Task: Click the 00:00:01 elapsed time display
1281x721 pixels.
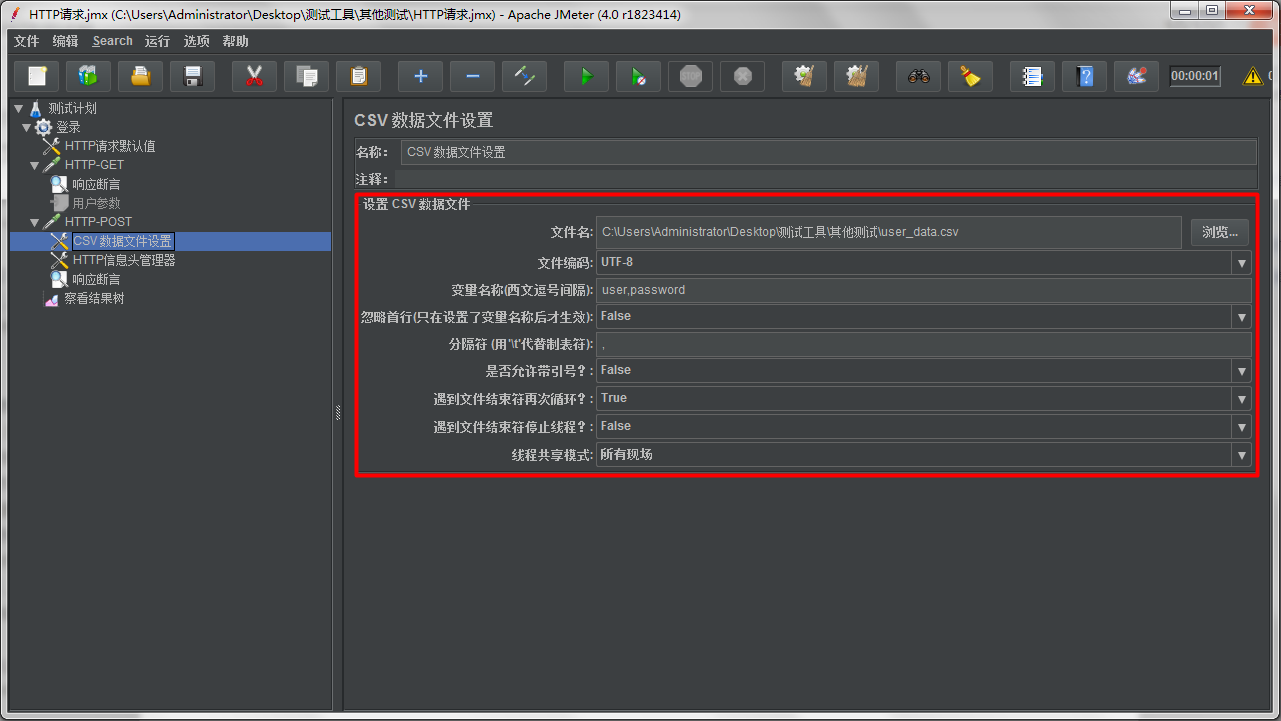Action: [x=1195, y=76]
